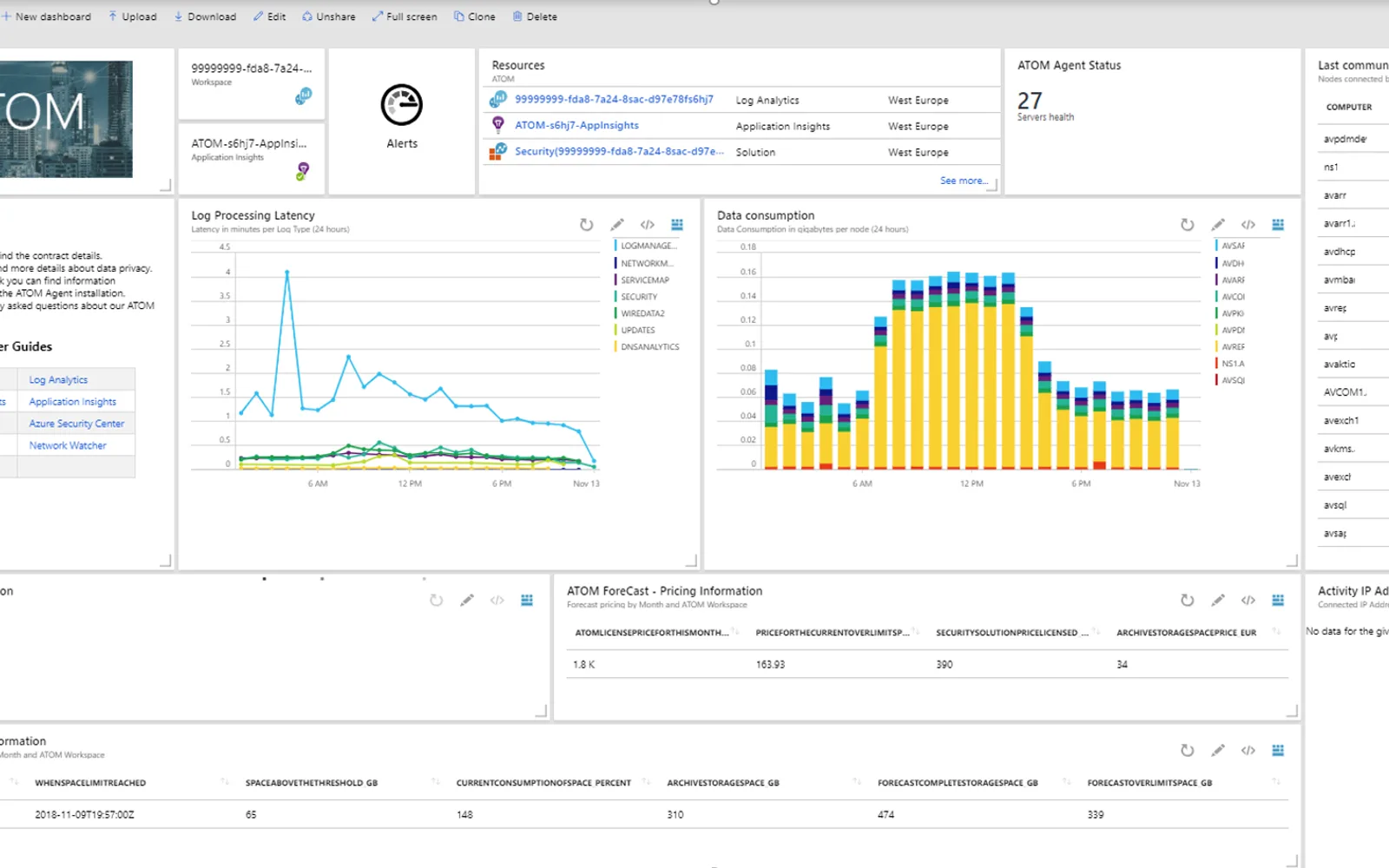
Task: Click the 2018-11-09T19:57:00Z table cell
Action: [84, 815]
